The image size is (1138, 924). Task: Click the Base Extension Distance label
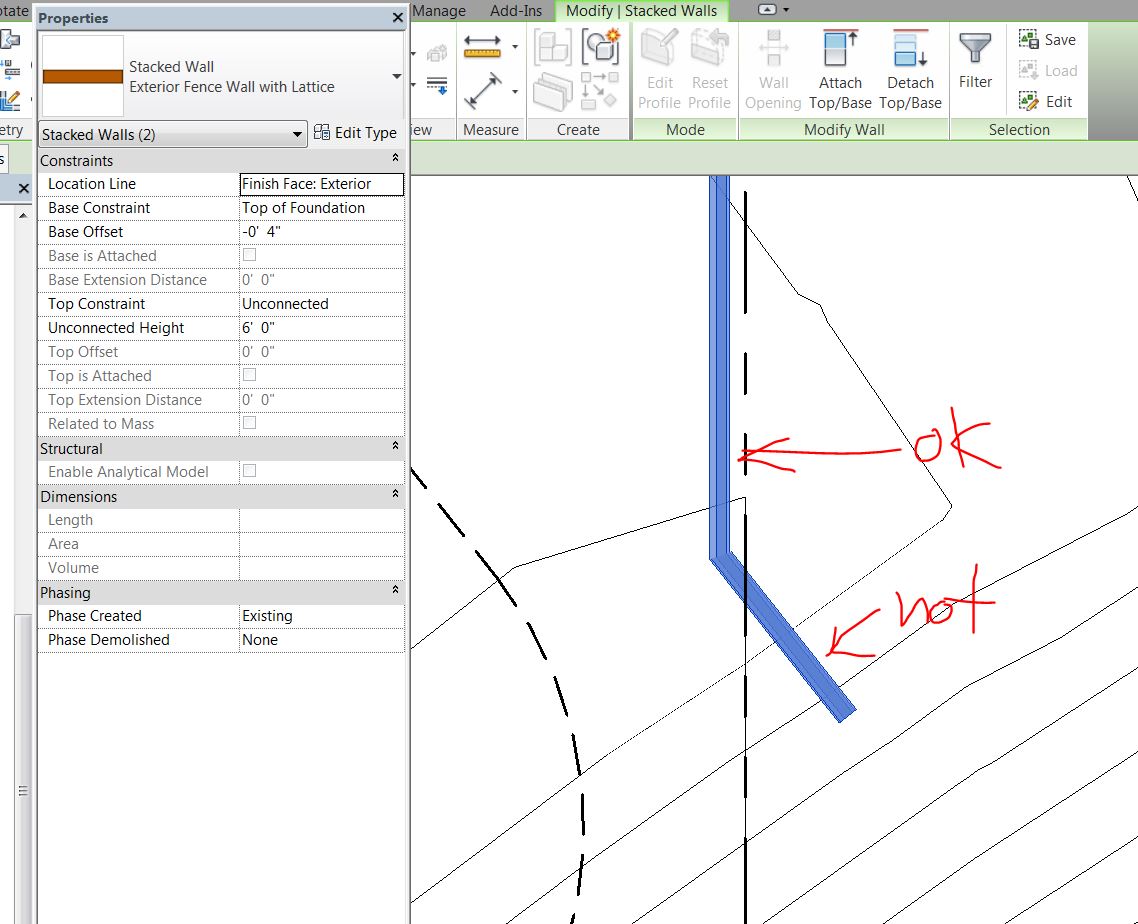127,280
